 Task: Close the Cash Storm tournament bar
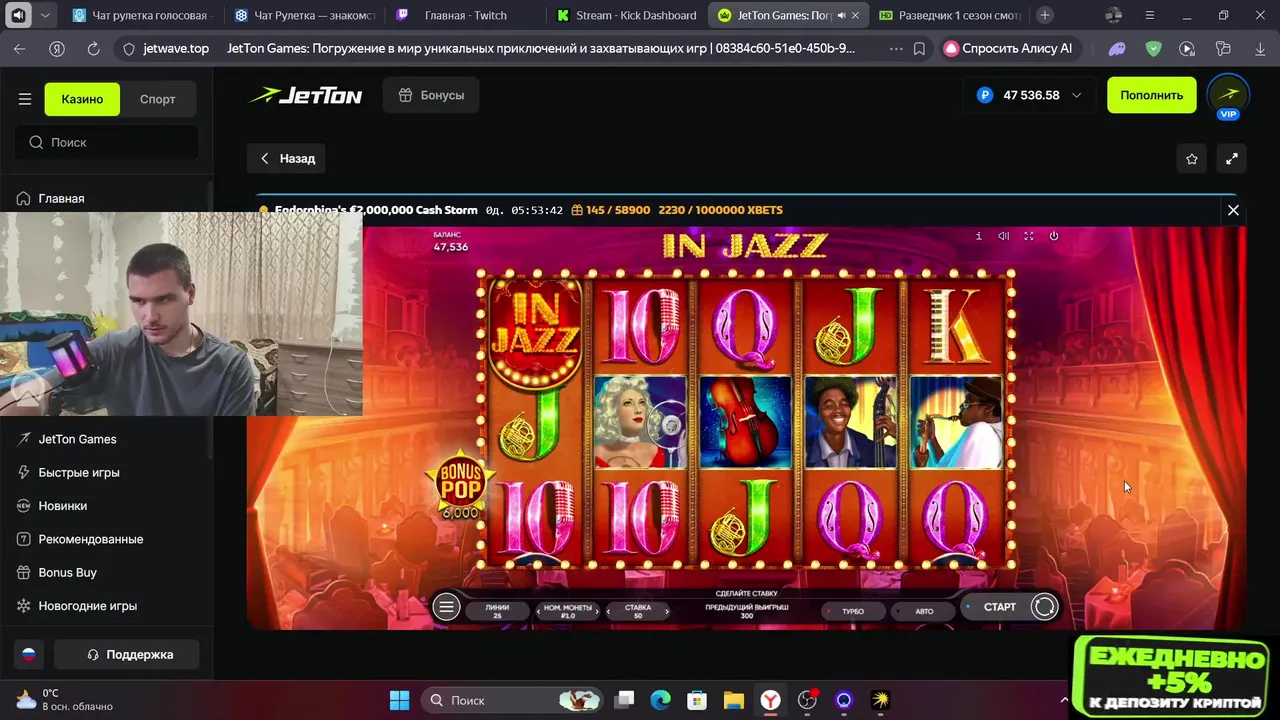click(x=1233, y=210)
